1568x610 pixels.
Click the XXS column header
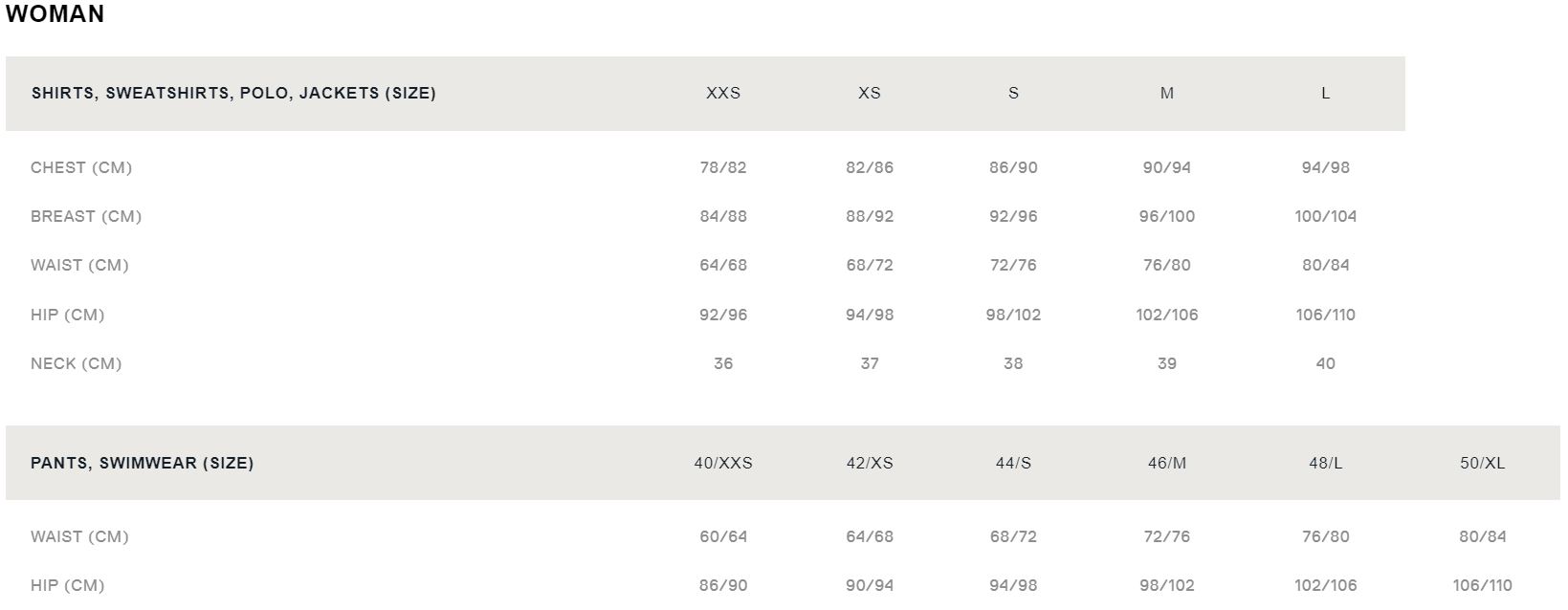[x=723, y=93]
